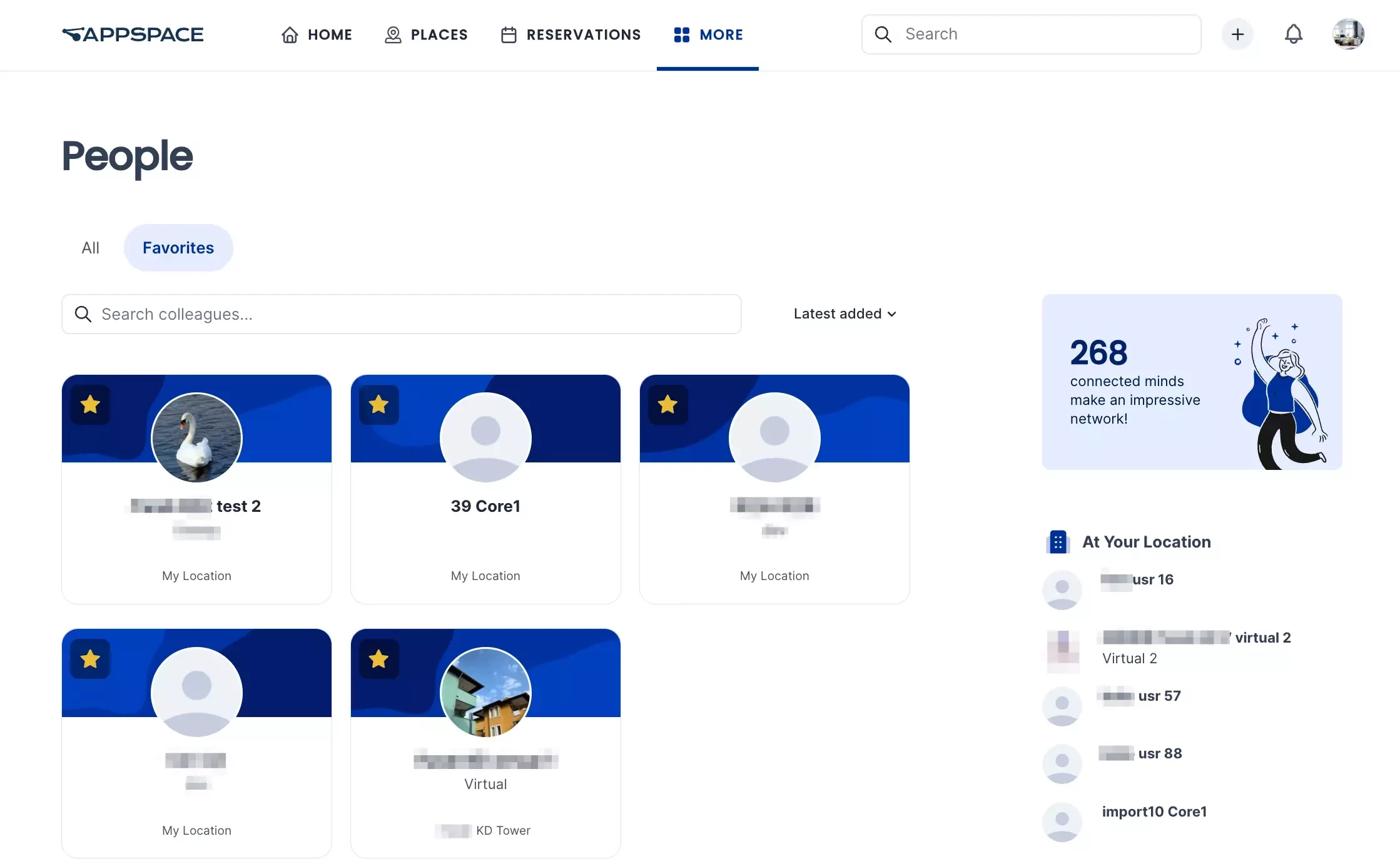
Task: Click import10 Core1 avatar icon
Action: [x=1062, y=822]
